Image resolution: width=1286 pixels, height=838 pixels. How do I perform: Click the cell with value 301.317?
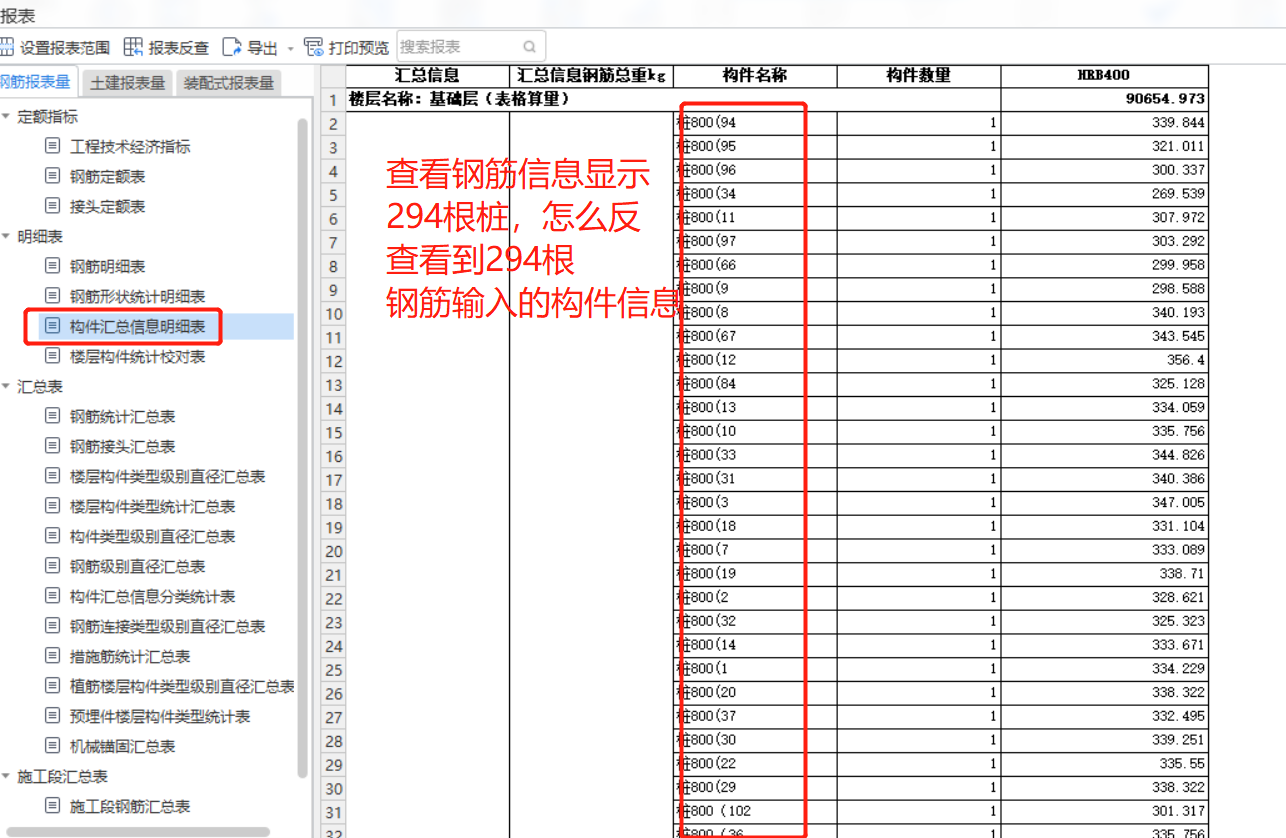click(x=1105, y=811)
